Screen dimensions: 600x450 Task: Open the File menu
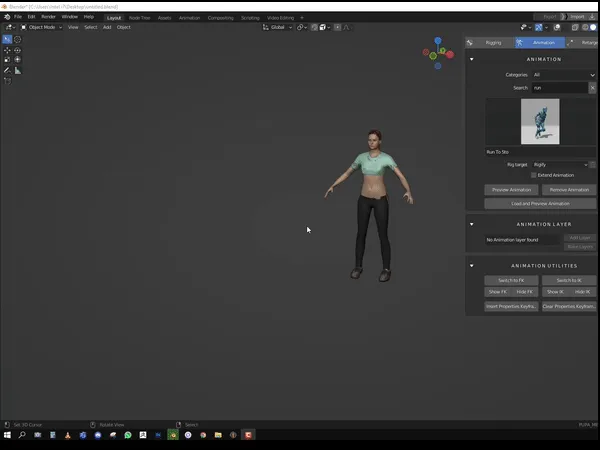click(18, 17)
